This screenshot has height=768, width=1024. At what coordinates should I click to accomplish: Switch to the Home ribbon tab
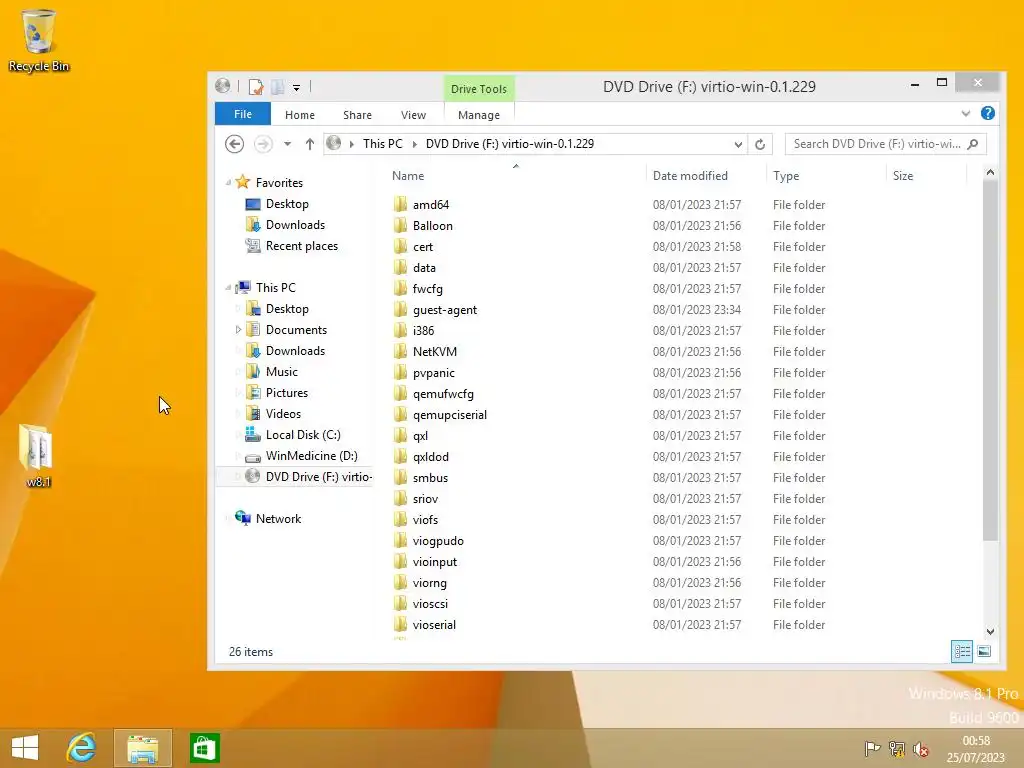[x=300, y=114]
